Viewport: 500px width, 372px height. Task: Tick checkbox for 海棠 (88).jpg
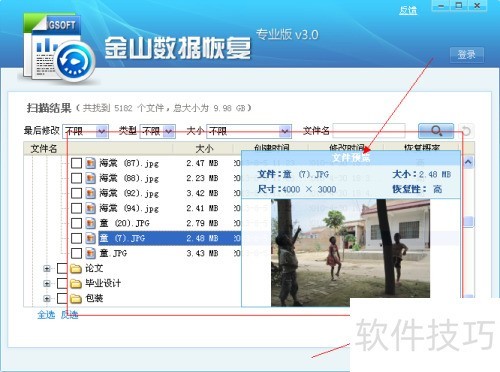pos(76,178)
